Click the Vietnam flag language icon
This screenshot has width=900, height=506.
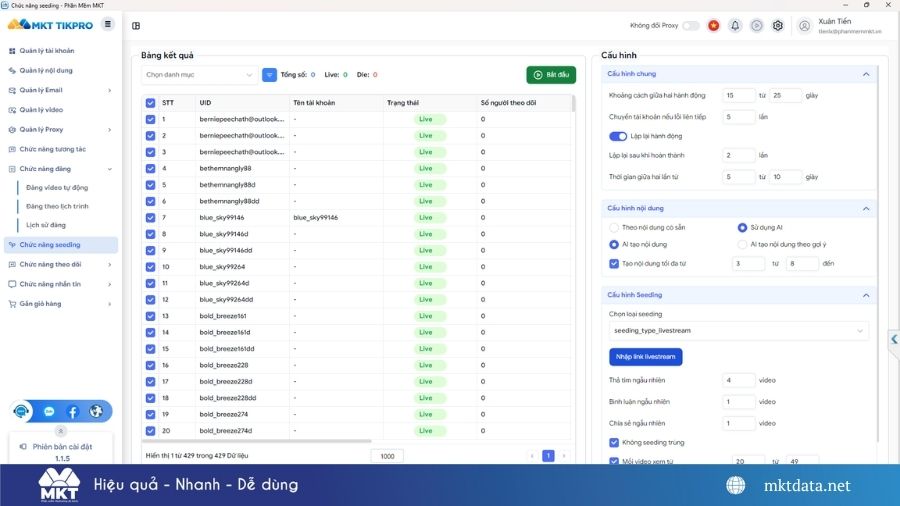click(x=713, y=26)
